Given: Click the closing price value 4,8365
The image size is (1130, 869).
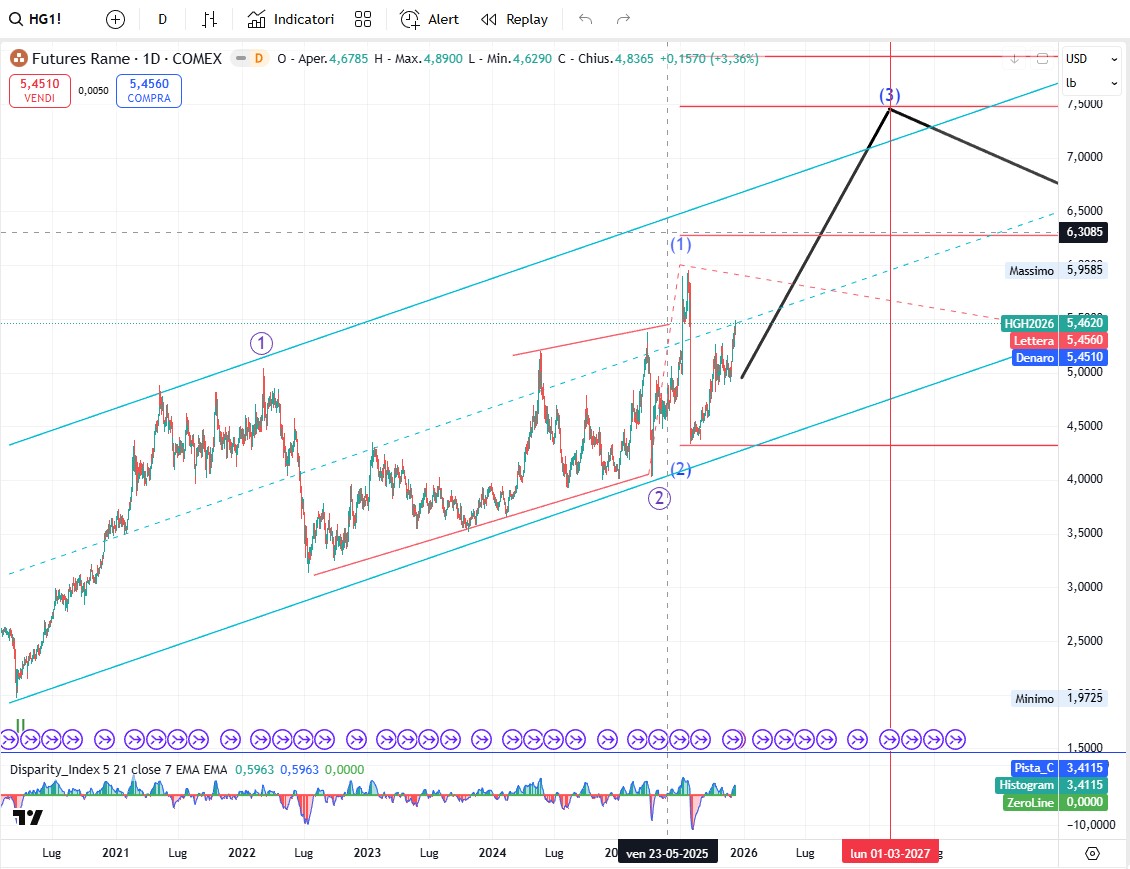Looking at the screenshot, I should click(x=634, y=58).
